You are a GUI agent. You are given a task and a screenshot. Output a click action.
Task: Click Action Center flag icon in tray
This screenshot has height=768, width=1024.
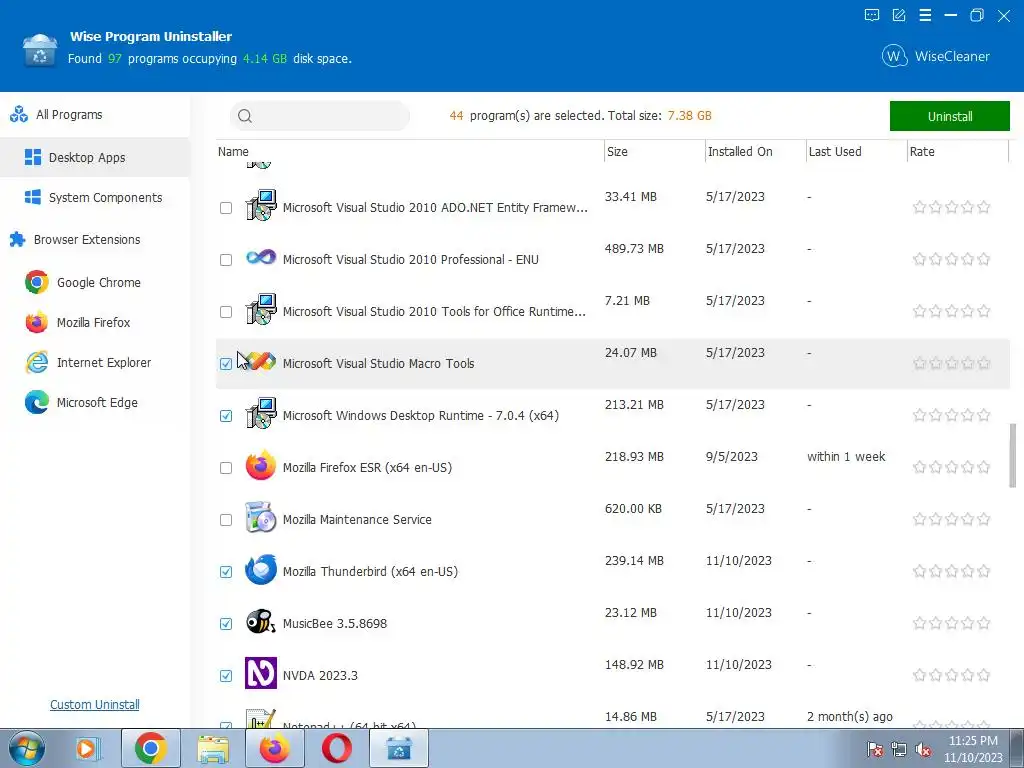coord(874,750)
